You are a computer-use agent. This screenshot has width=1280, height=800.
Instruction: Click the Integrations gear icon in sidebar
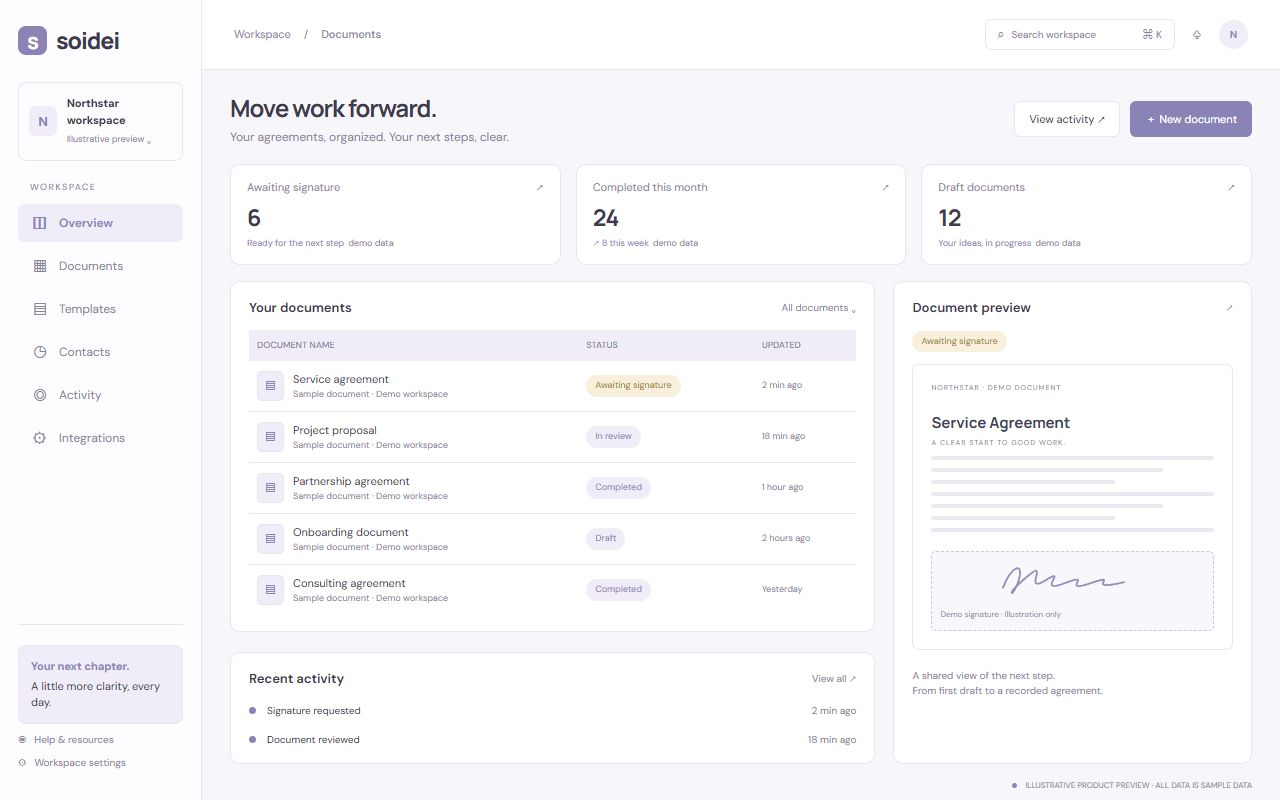coord(40,438)
